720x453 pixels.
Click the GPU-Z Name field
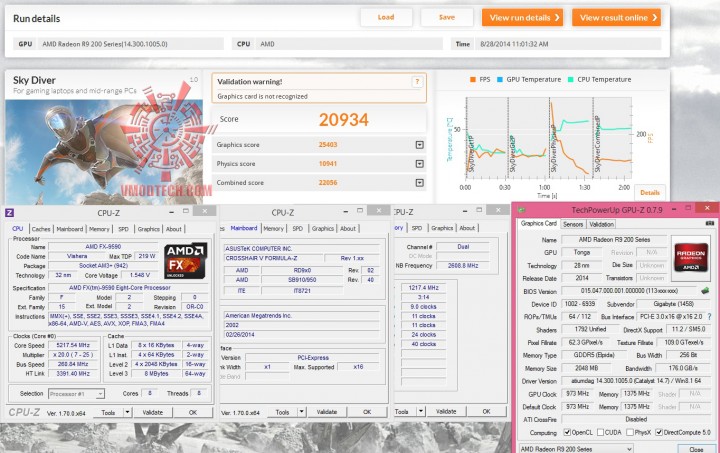coord(614,240)
